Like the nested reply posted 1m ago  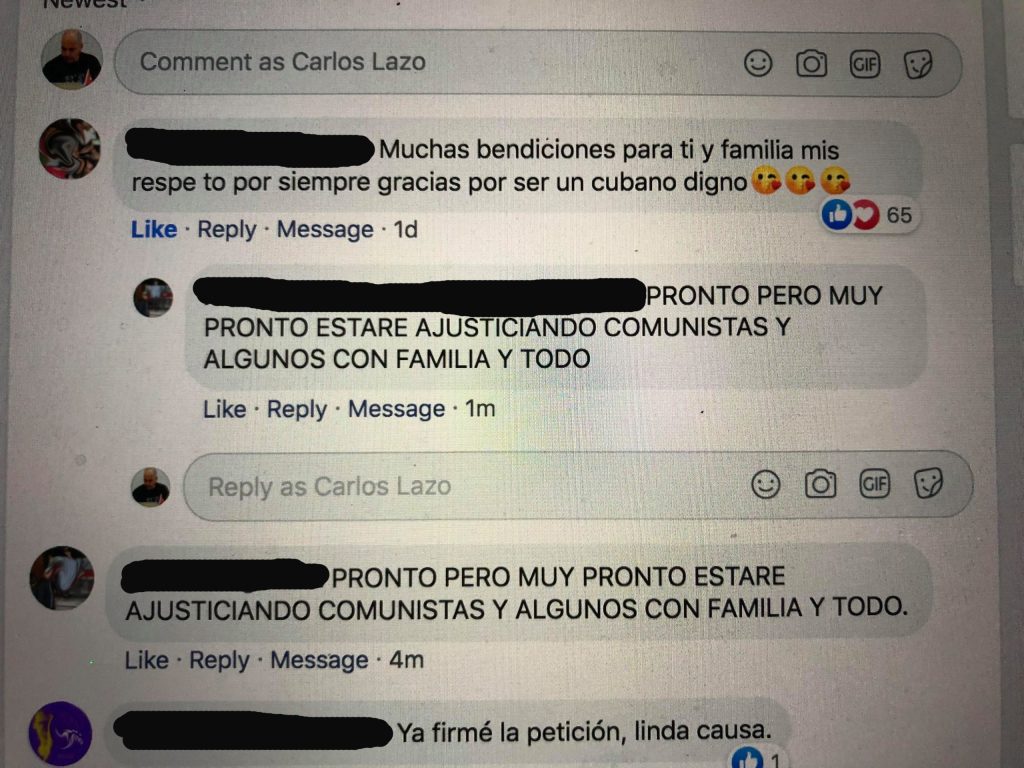[225, 409]
